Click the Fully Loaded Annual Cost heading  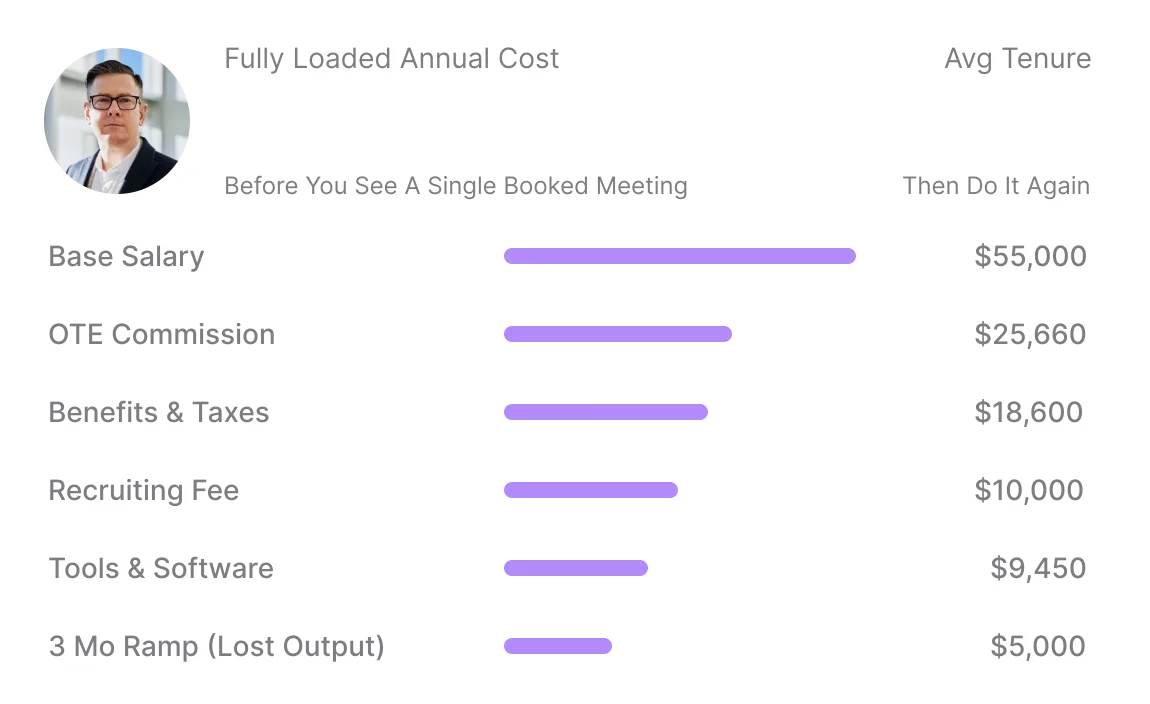click(391, 59)
